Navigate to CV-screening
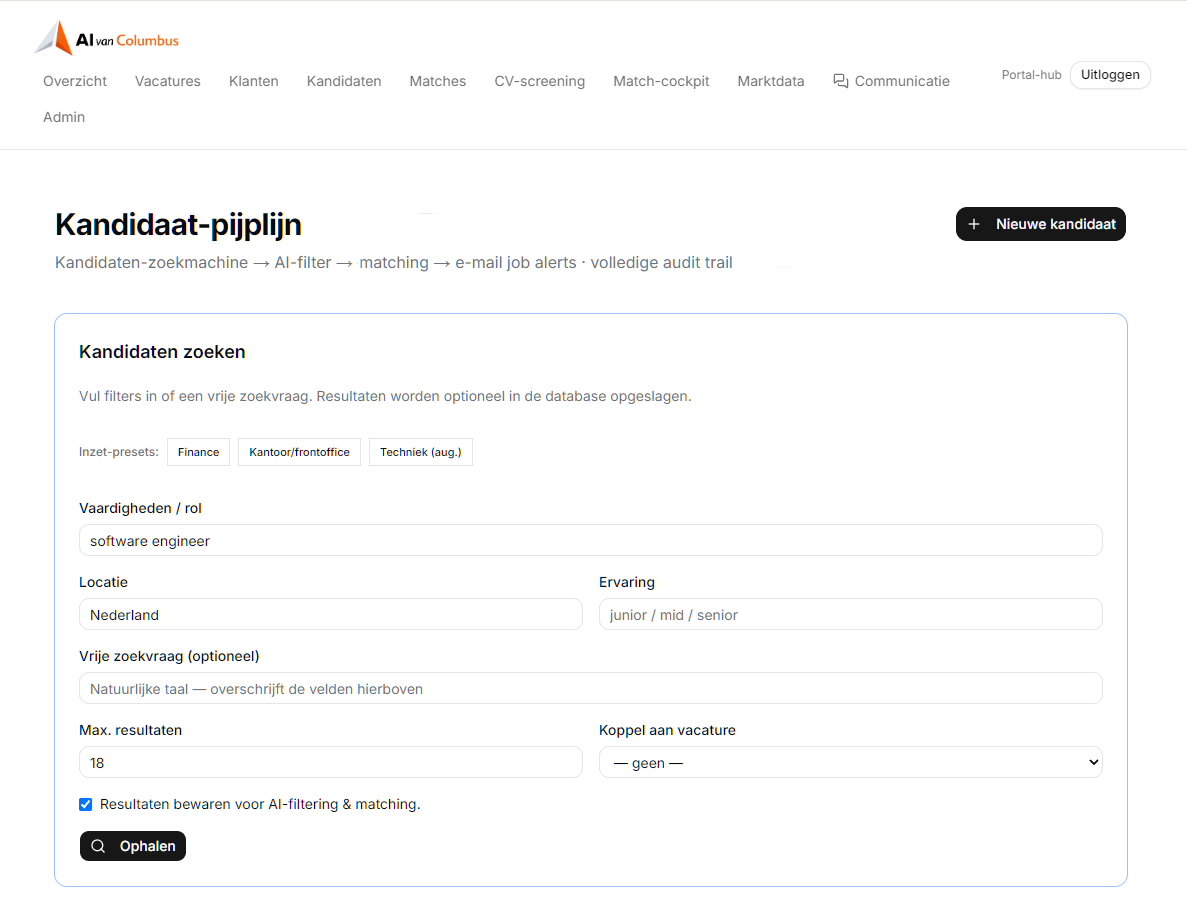Image resolution: width=1187 pixels, height=903 pixels. point(540,81)
